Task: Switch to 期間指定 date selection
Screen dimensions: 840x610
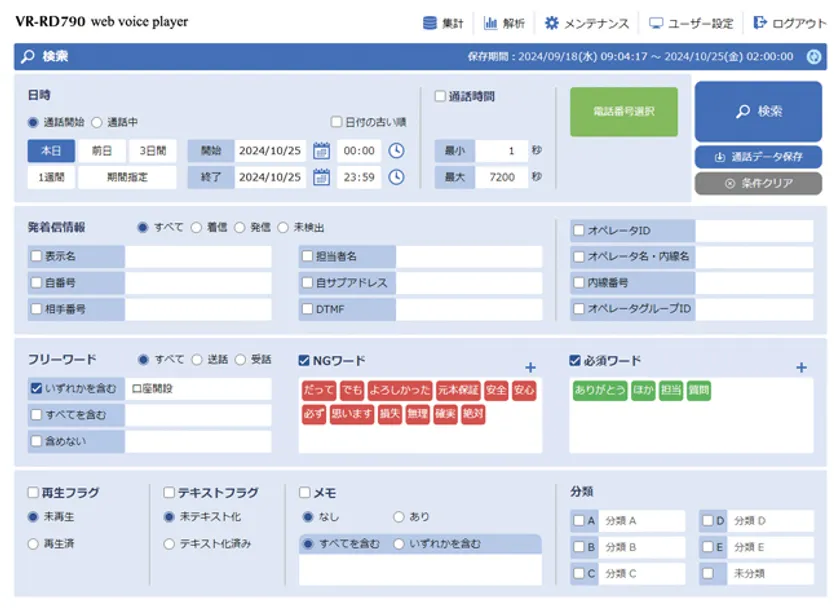Action: pyautogui.click(x=125, y=176)
